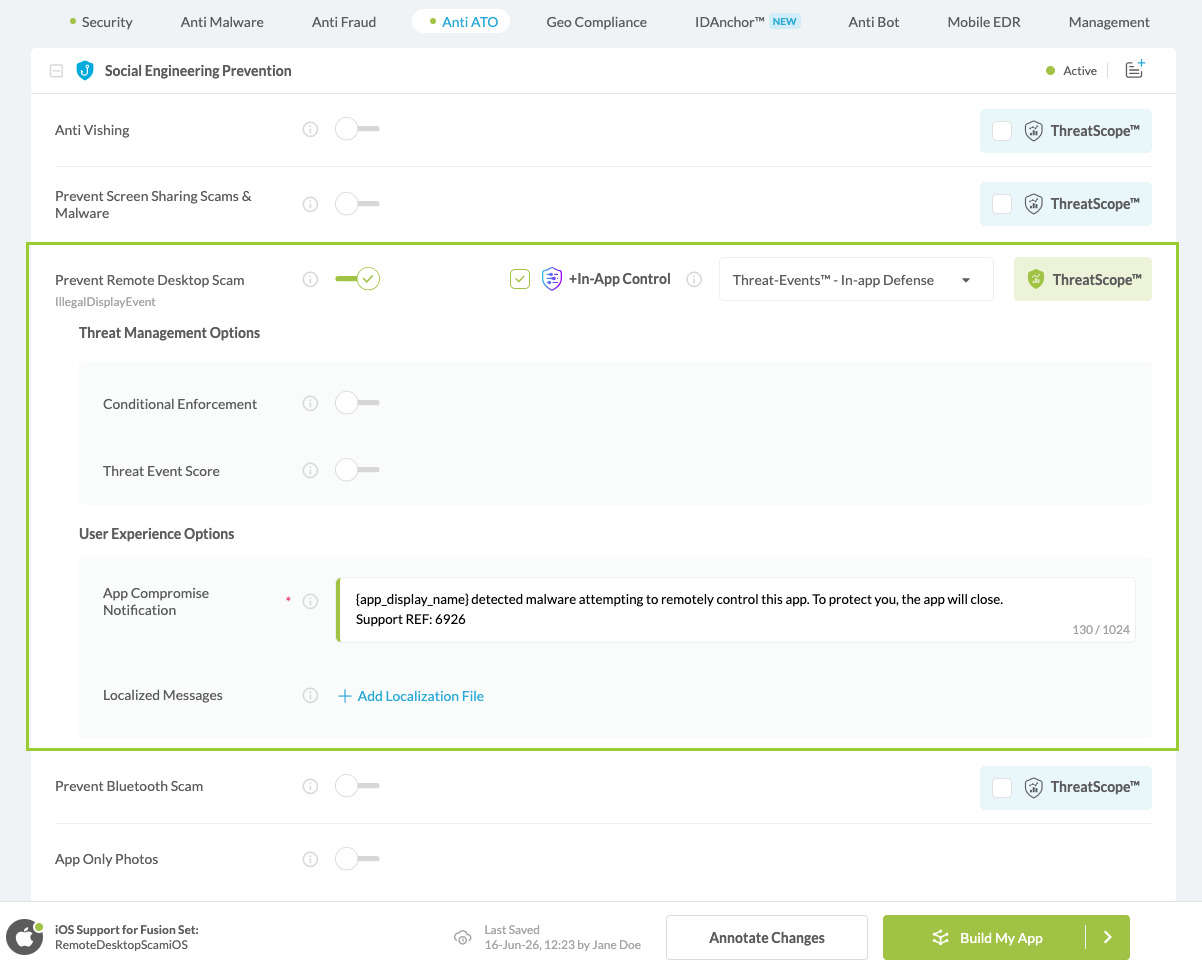The image size is (1202, 968).
Task: Click the User Experience Options heading
Action: tap(156, 534)
